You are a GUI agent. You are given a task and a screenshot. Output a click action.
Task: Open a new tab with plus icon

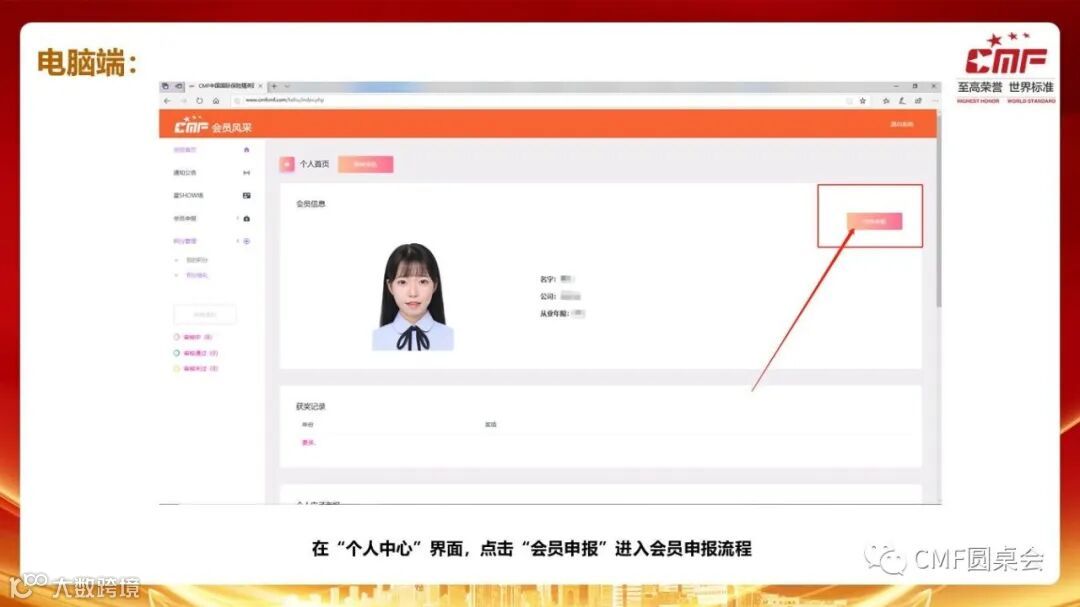pyautogui.click(x=274, y=86)
